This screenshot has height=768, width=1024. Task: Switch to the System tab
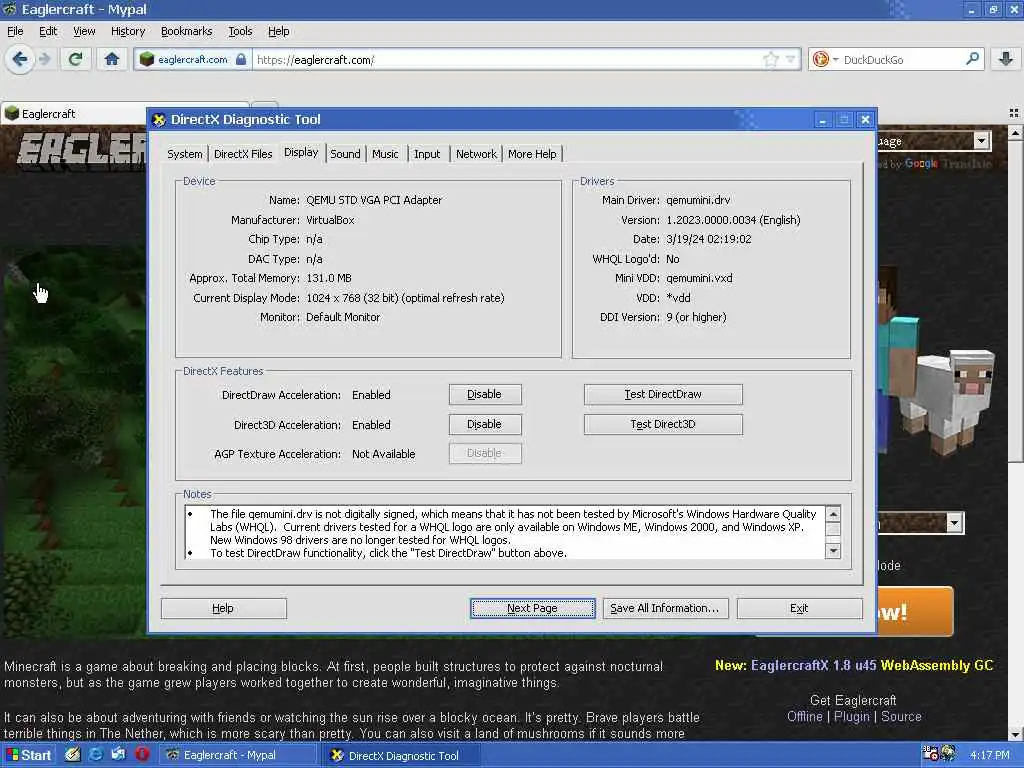pyautogui.click(x=185, y=154)
